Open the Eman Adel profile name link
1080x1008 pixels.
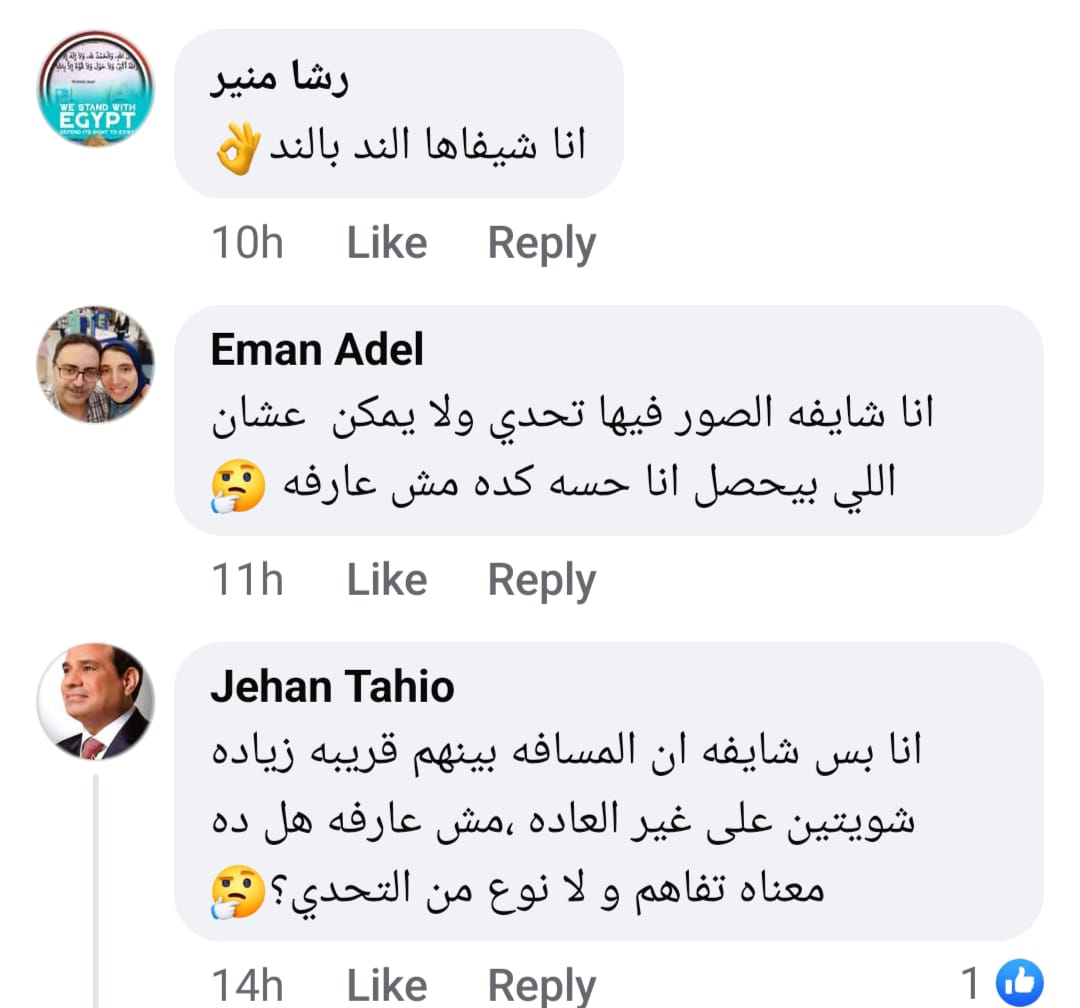click(317, 350)
